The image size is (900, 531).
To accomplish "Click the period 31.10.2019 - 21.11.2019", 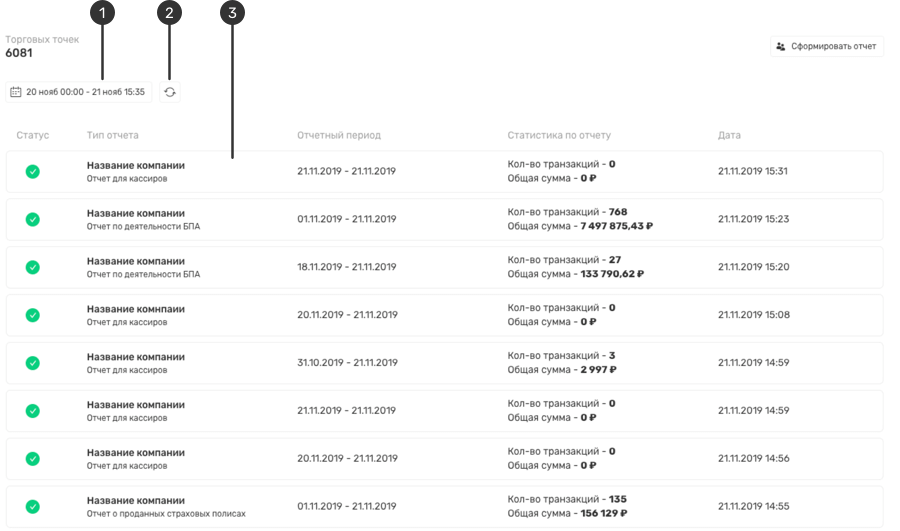I will [347, 363].
